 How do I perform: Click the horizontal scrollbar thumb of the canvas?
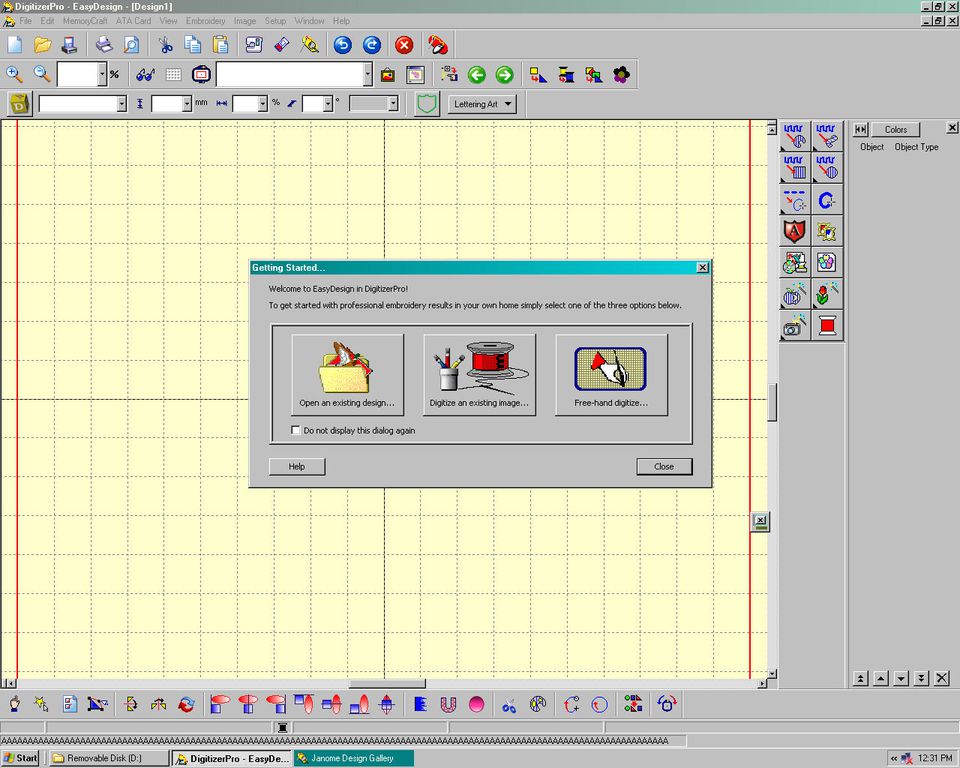coord(387,683)
